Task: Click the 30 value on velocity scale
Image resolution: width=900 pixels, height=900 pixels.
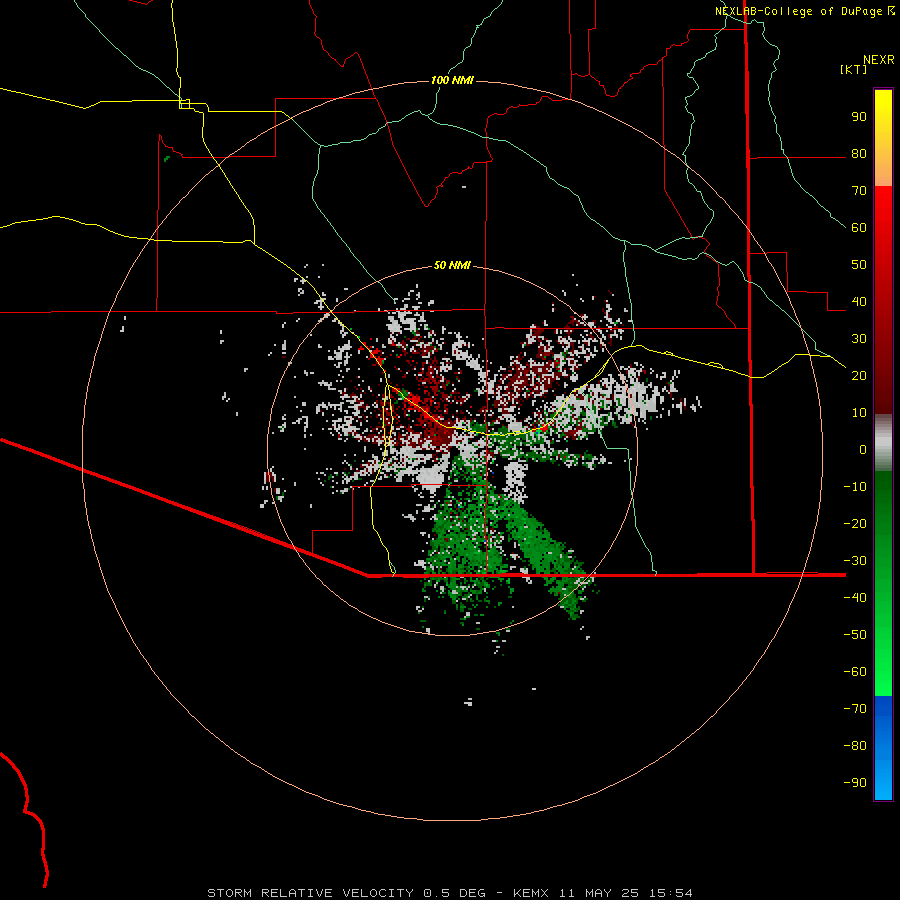Action: pos(859,339)
